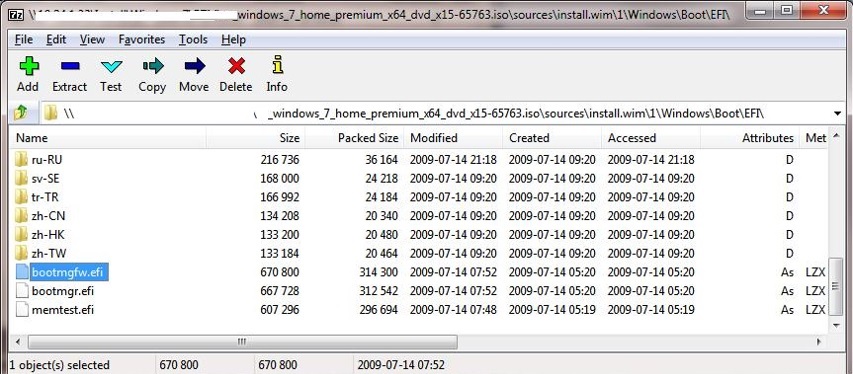853x374 pixels.
Task: Open the Info icon in toolbar
Action: [277, 65]
